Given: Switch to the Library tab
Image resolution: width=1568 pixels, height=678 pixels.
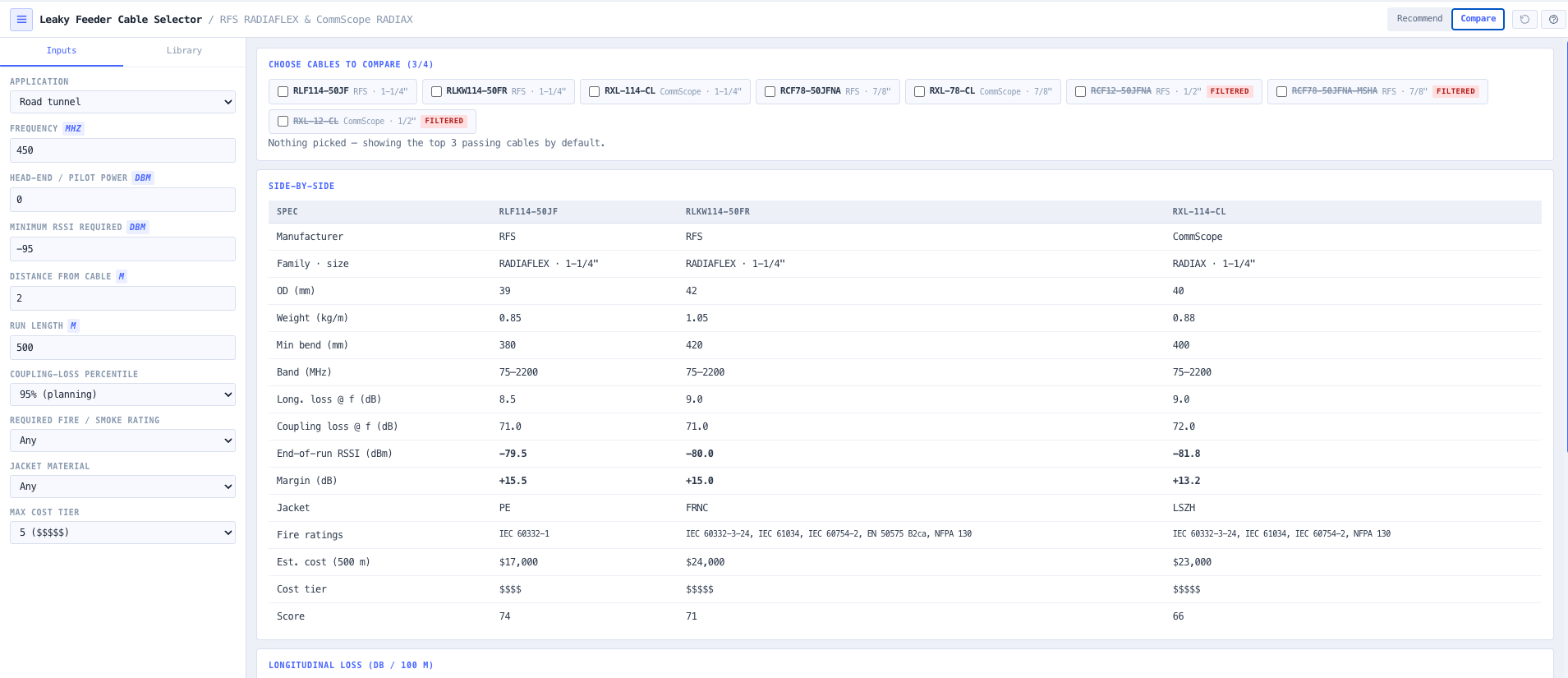Looking at the screenshot, I should (184, 51).
